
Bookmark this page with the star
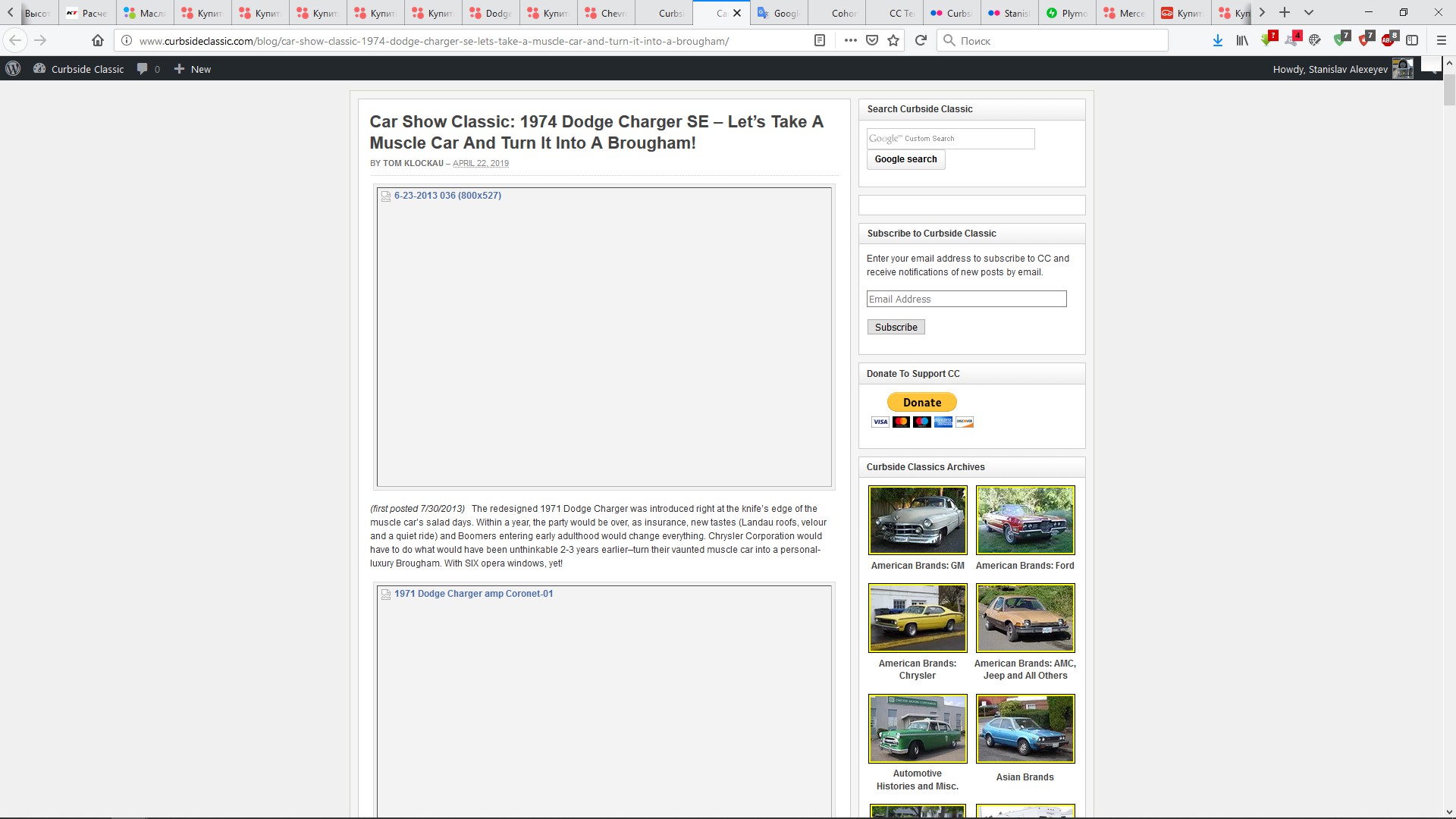(893, 41)
